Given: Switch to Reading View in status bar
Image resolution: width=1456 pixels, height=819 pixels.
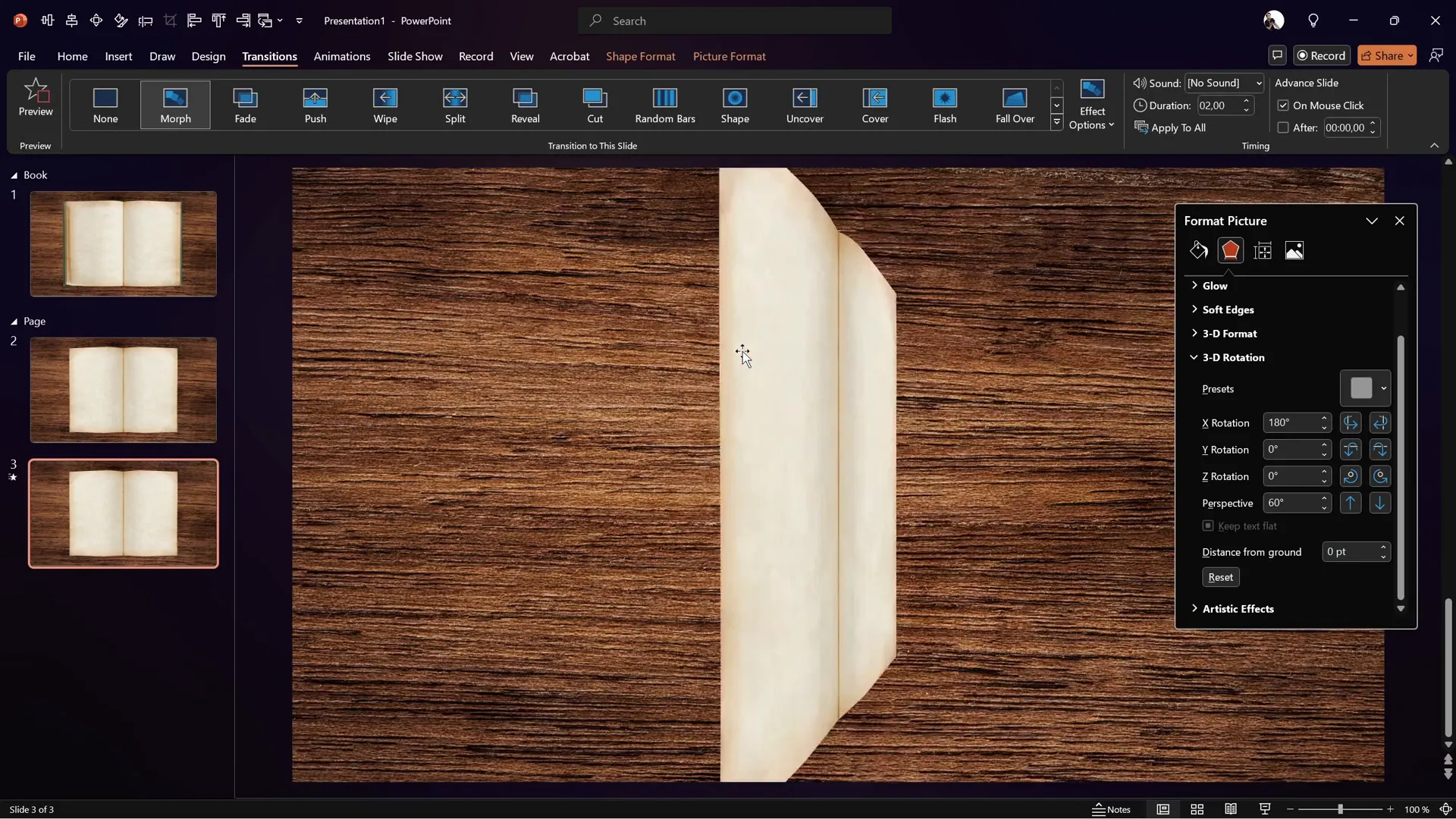Looking at the screenshot, I should click(1231, 809).
